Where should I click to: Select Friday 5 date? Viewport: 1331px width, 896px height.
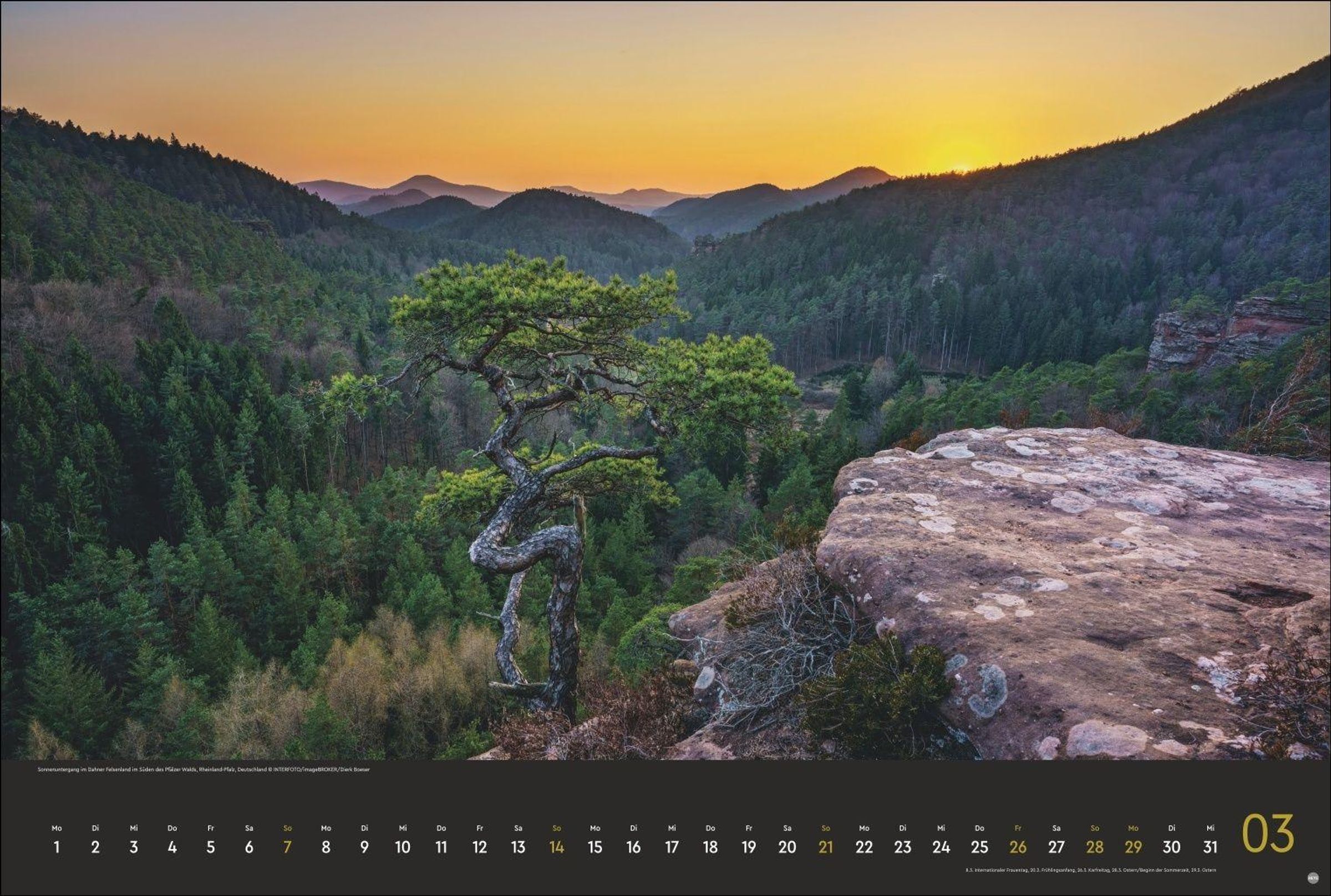(x=211, y=847)
